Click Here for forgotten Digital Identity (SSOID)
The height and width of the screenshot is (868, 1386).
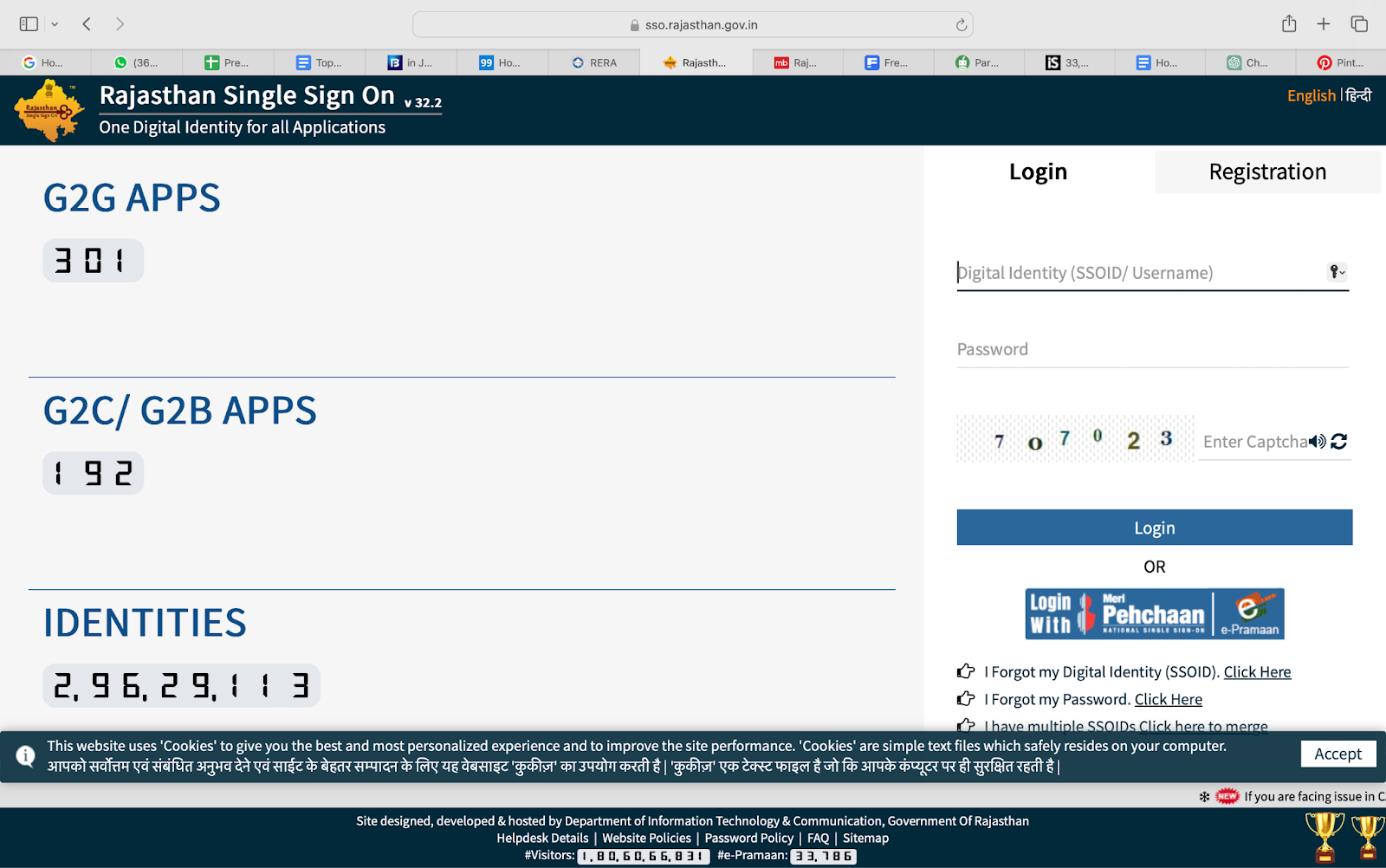coord(1257,672)
